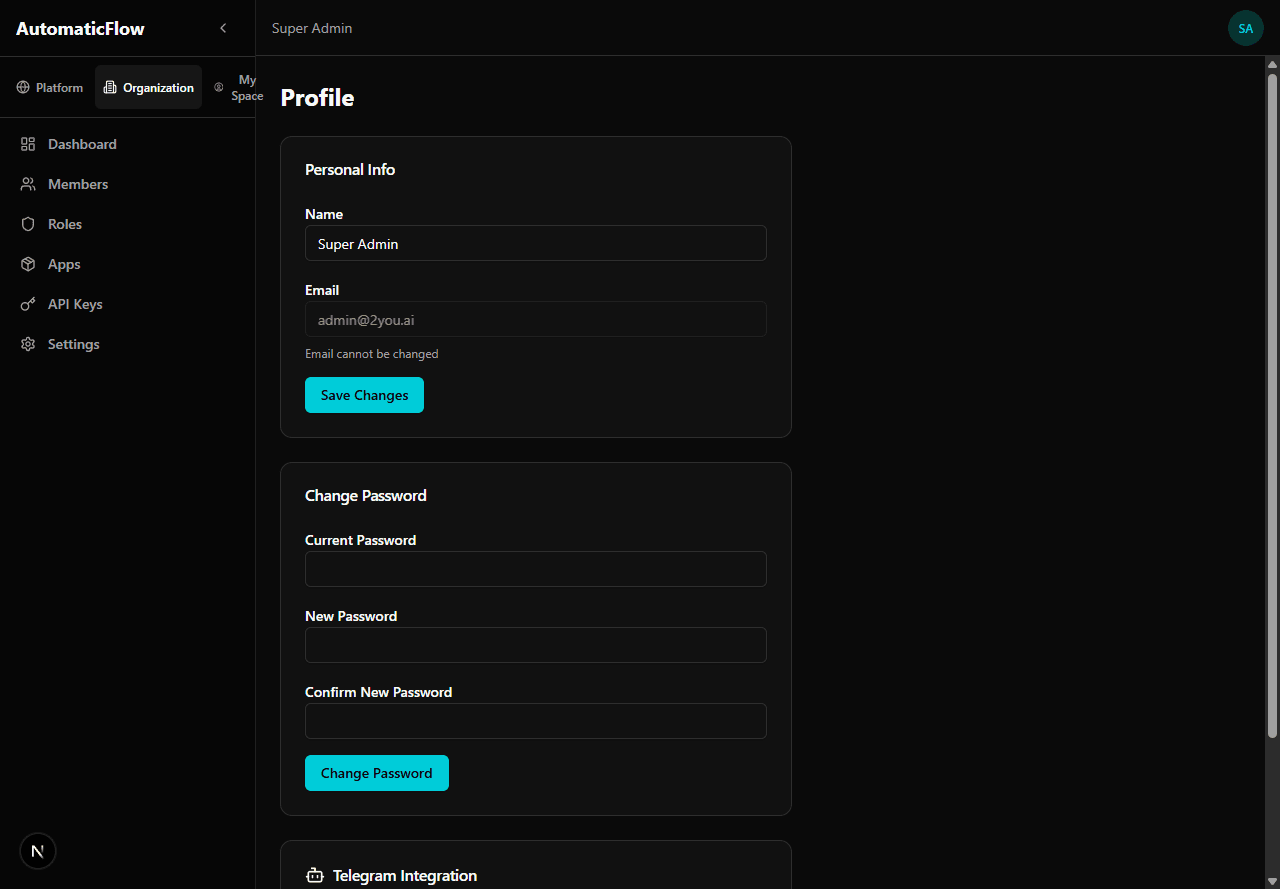Open Apps using the package box icon
This screenshot has width=1280, height=889.
pyautogui.click(x=29, y=264)
